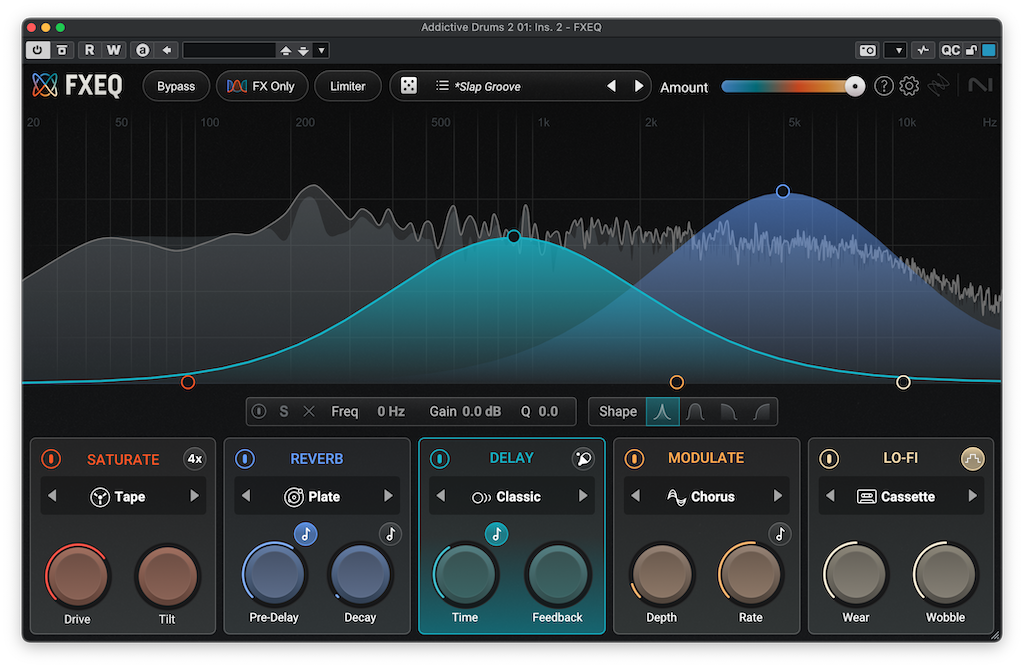The width and height of the screenshot is (1024, 668).
Task: Click the Bypass button
Action: (x=176, y=86)
